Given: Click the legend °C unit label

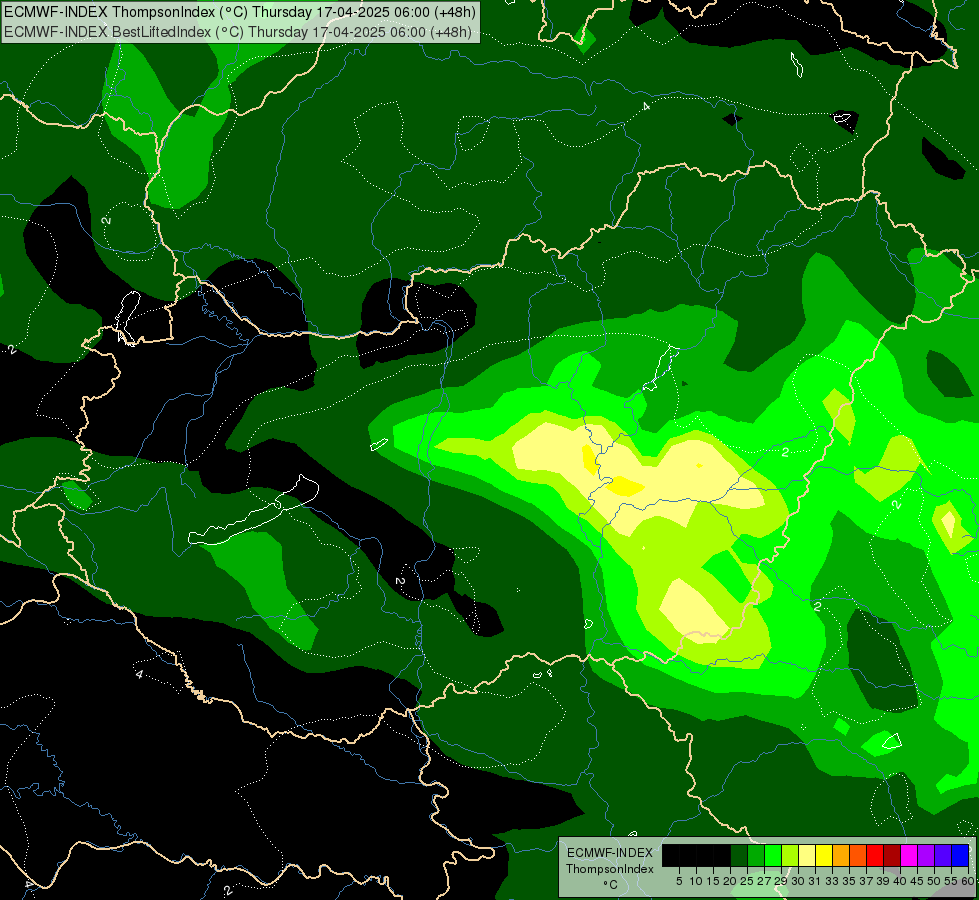Looking at the screenshot, I should (611, 884).
